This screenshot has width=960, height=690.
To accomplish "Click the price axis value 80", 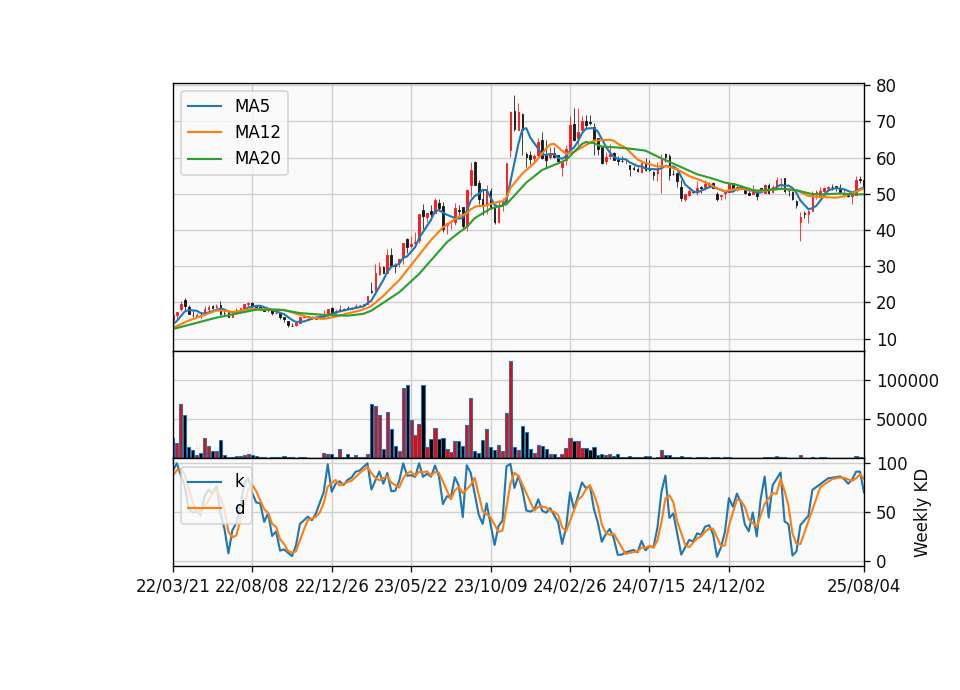I will pyautogui.click(x=886, y=86).
